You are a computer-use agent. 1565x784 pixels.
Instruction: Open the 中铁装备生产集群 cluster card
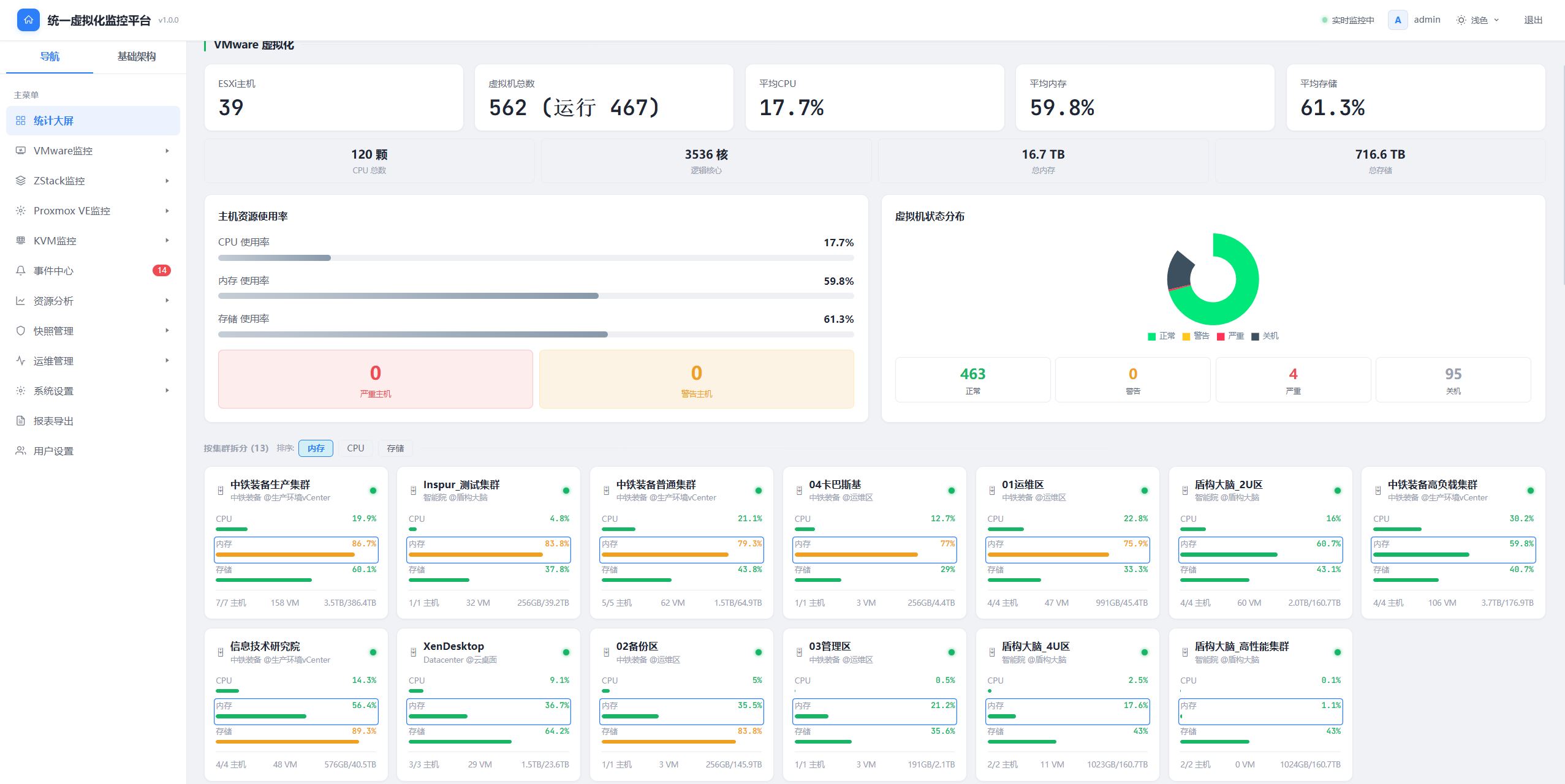point(296,543)
